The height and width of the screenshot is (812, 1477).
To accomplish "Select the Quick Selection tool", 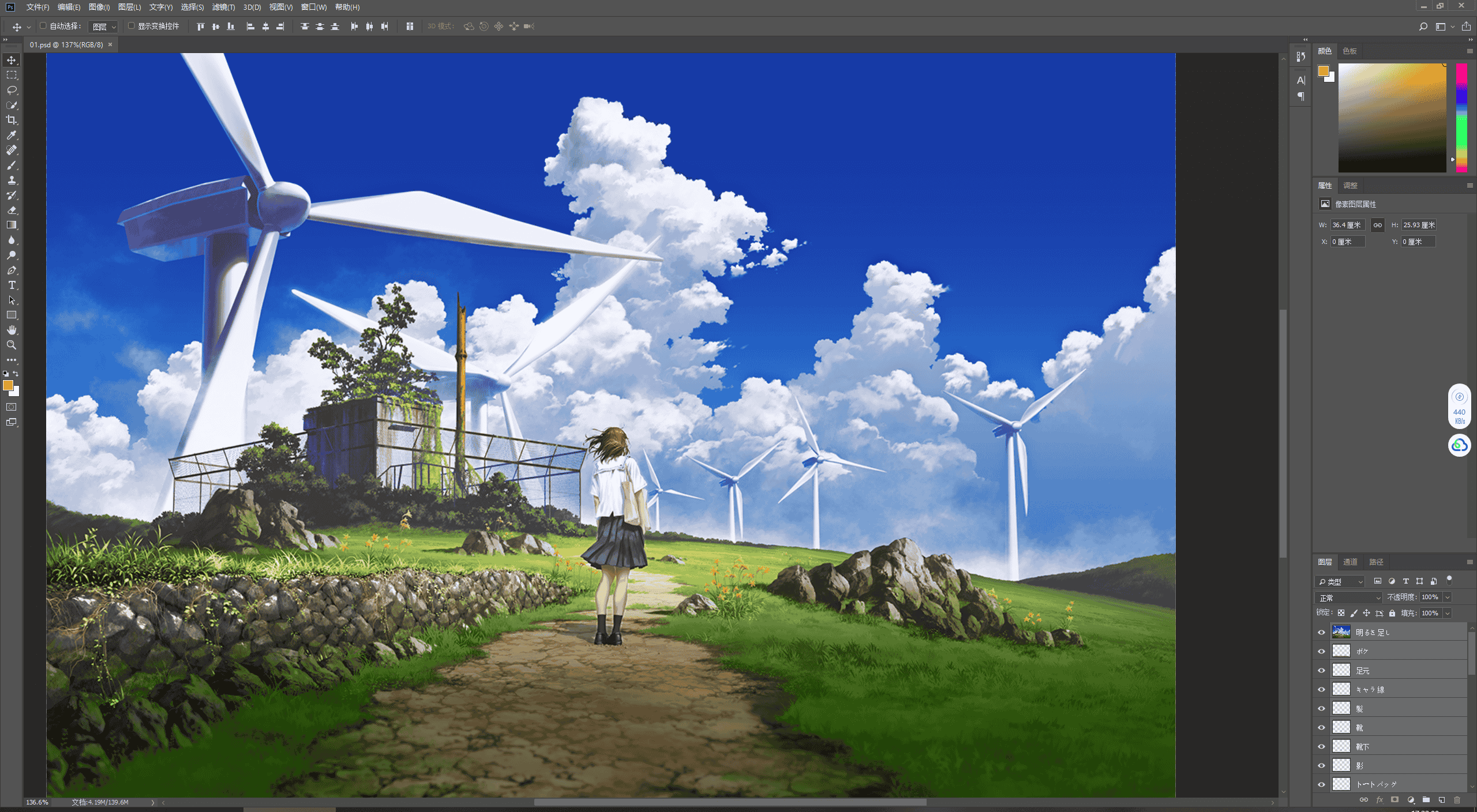I will coord(12,105).
